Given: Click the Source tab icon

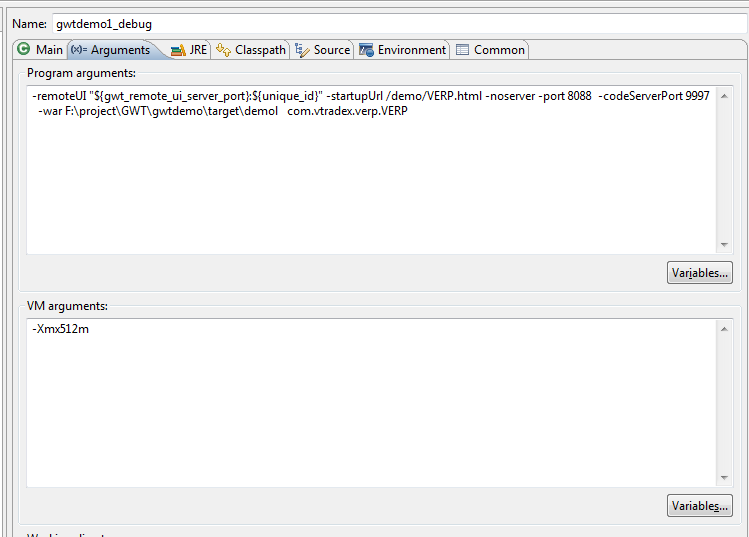Looking at the screenshot, I should point(302,50).
